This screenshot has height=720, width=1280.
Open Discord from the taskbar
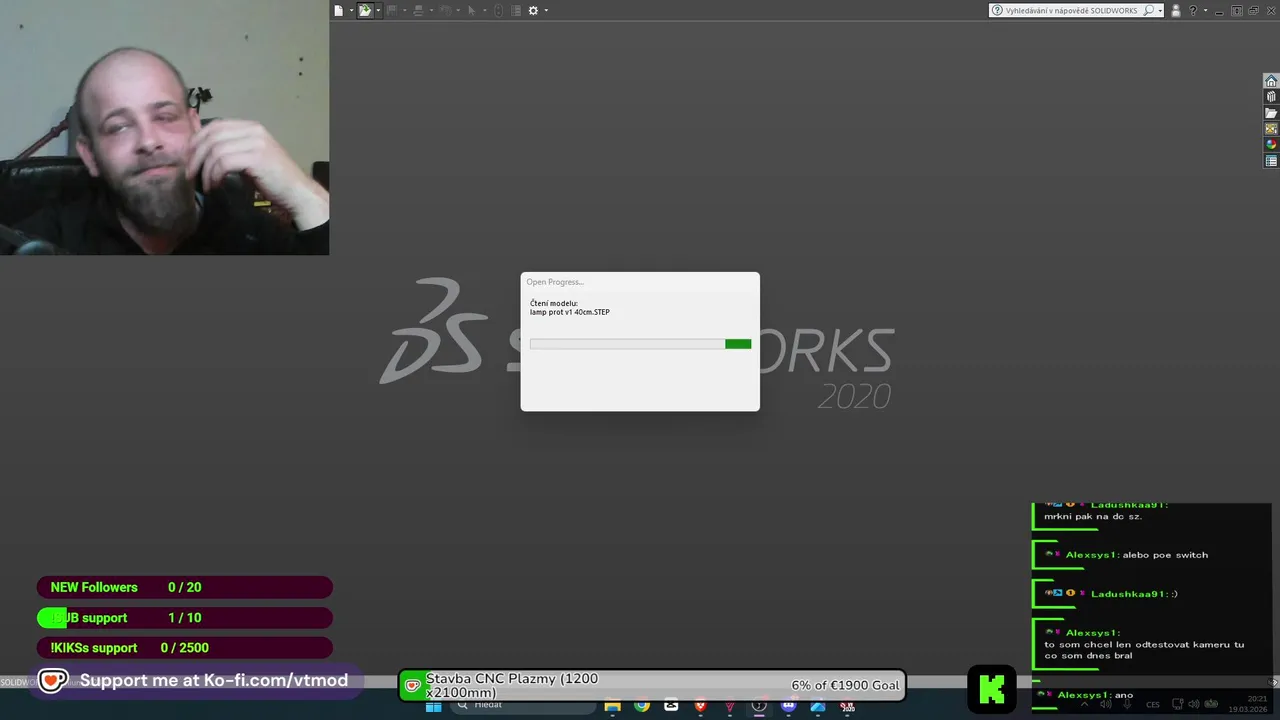[788, 706]
